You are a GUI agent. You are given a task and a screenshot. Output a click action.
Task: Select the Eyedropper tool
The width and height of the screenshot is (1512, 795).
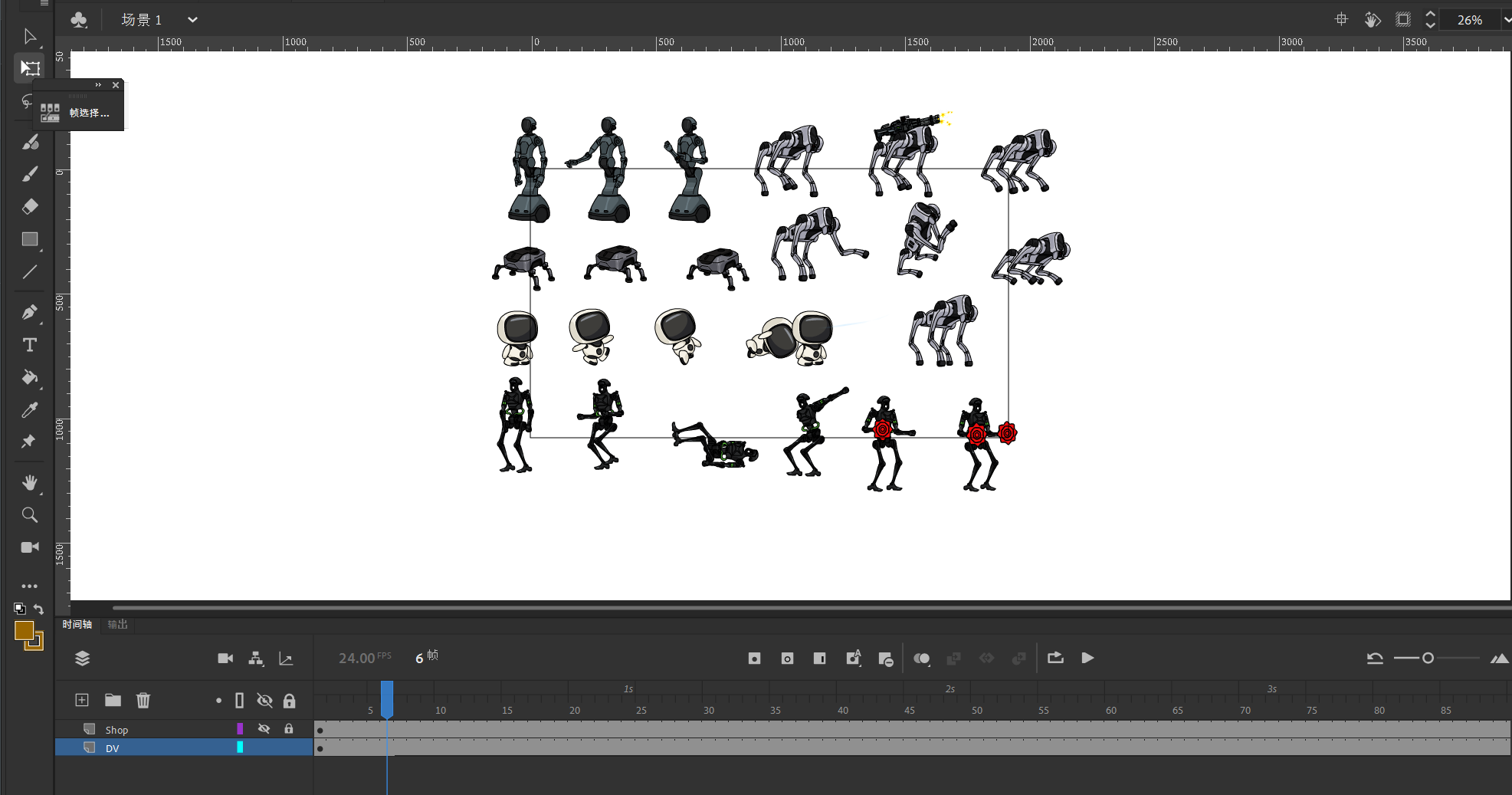tap(30, 410)
